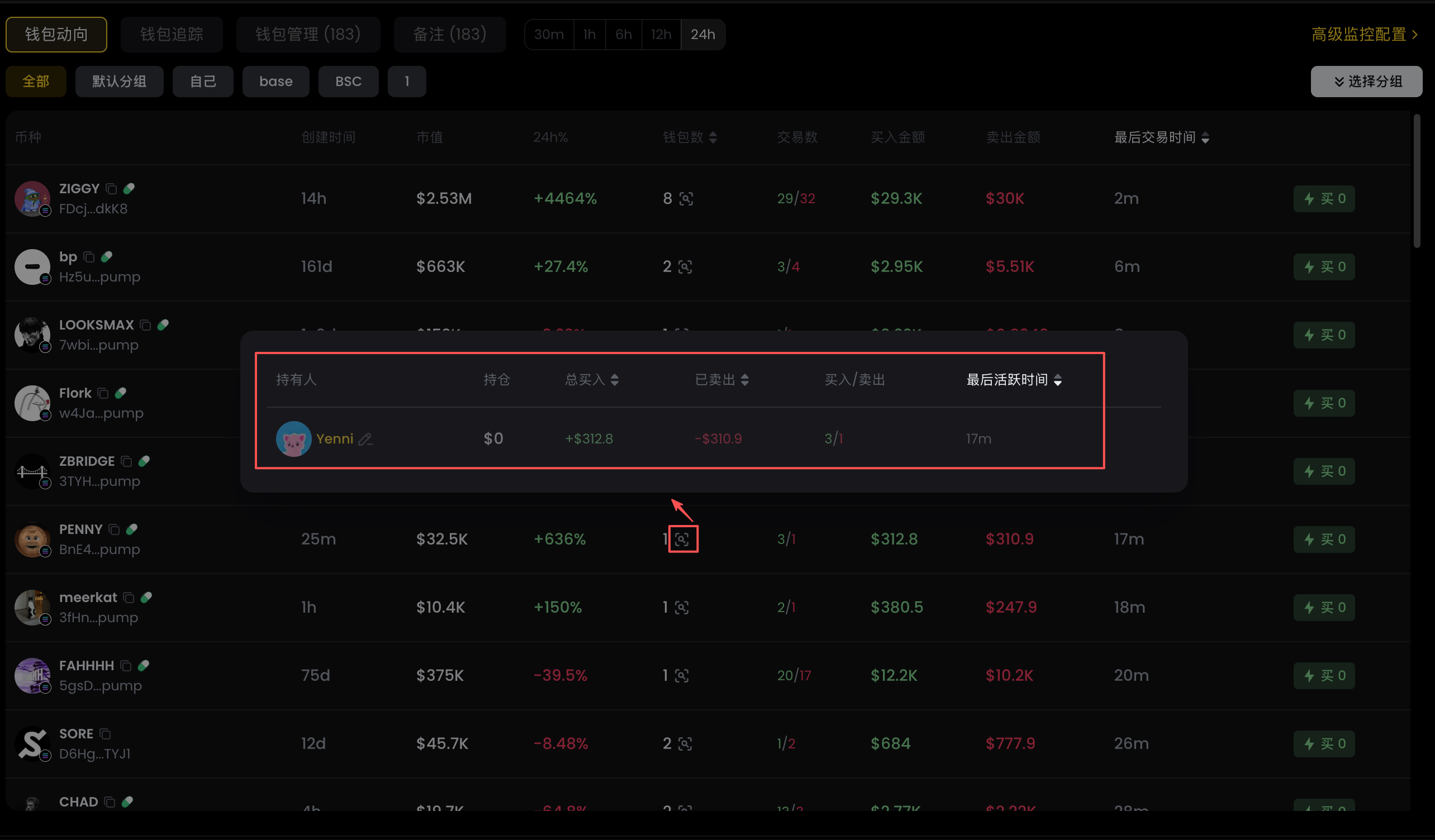1435x840 pixels.
Task: Sort the popup by 总买入
Action: 615,380
